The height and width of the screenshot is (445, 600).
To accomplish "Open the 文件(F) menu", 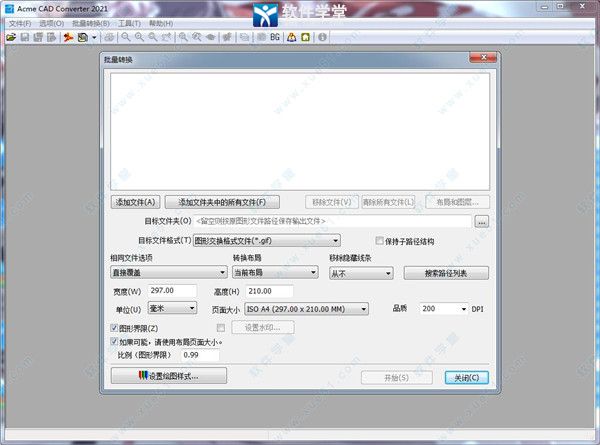I will [x=20, y=24].
